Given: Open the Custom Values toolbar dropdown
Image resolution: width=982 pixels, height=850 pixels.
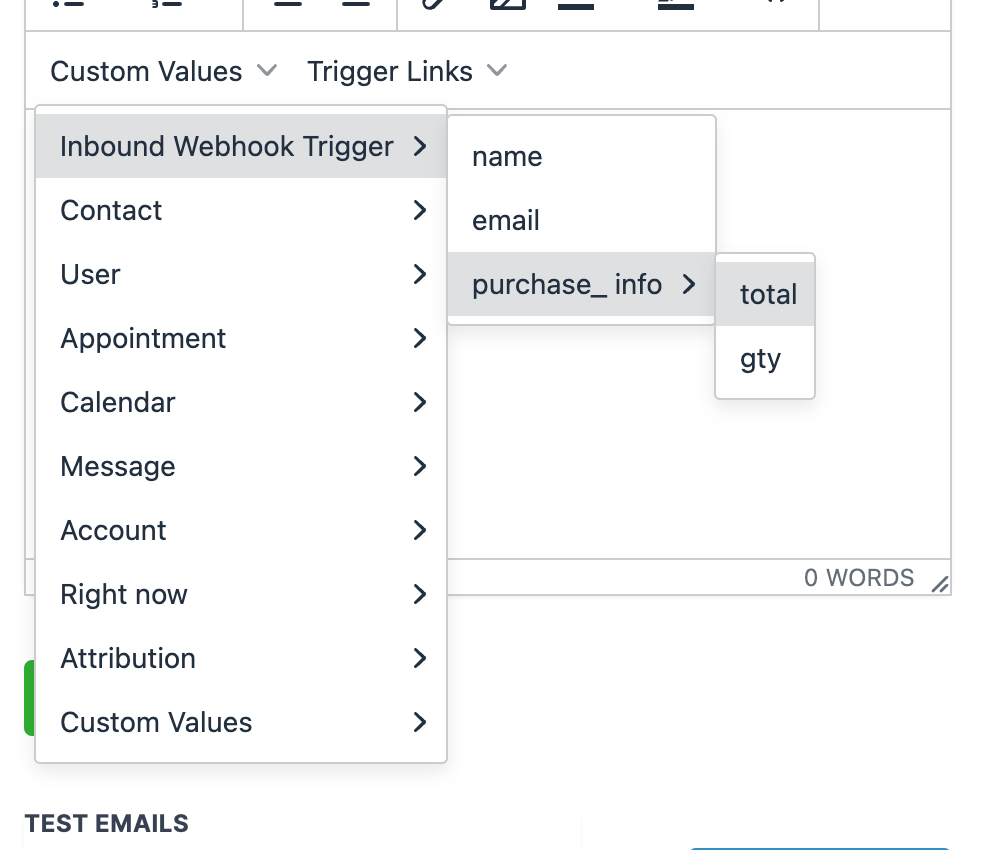Looking at the screenshot, I should coord(163,72).
